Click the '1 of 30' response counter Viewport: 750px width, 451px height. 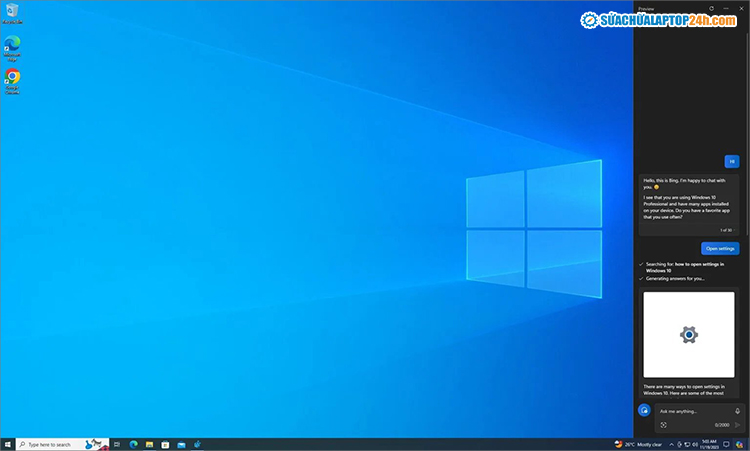click(726, 230)
